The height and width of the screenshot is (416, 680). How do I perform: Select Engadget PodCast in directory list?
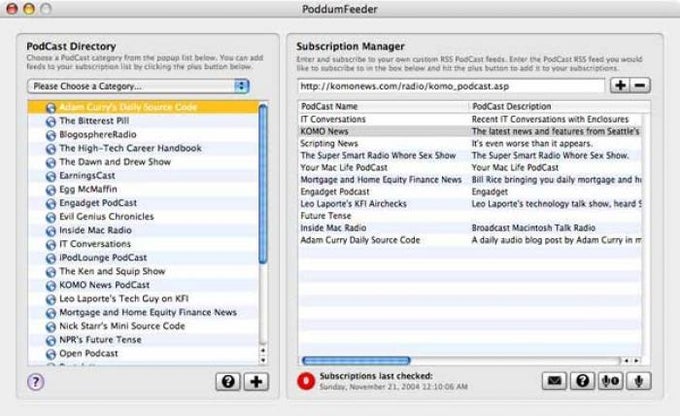[144, 203]
